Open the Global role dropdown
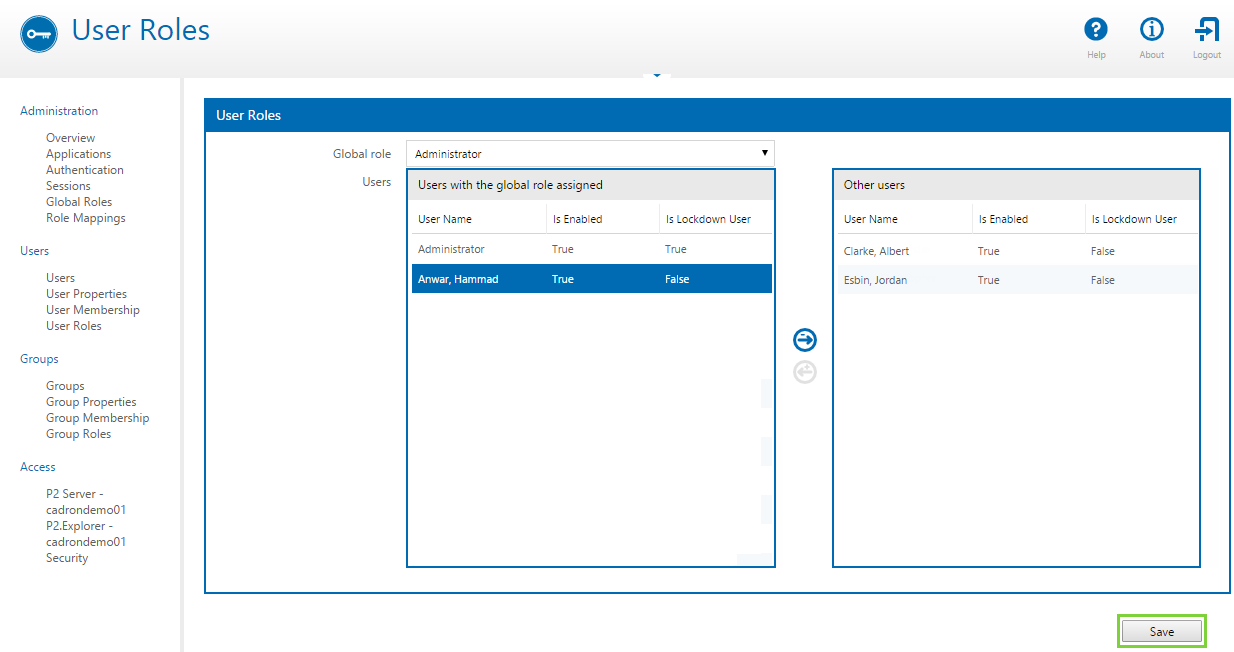Viewport: 1234px width, 652px height. pos(590,154)
